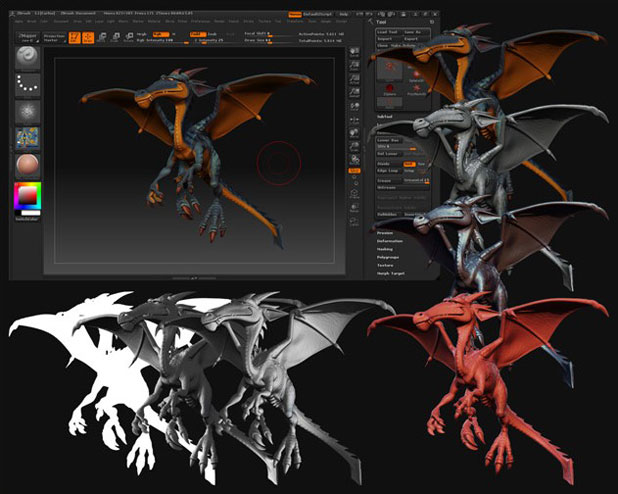Image resolution: width=618 pixels, height=494 pixels.
Task: Open the texture thumbnail selector
Action: point(28,138)
